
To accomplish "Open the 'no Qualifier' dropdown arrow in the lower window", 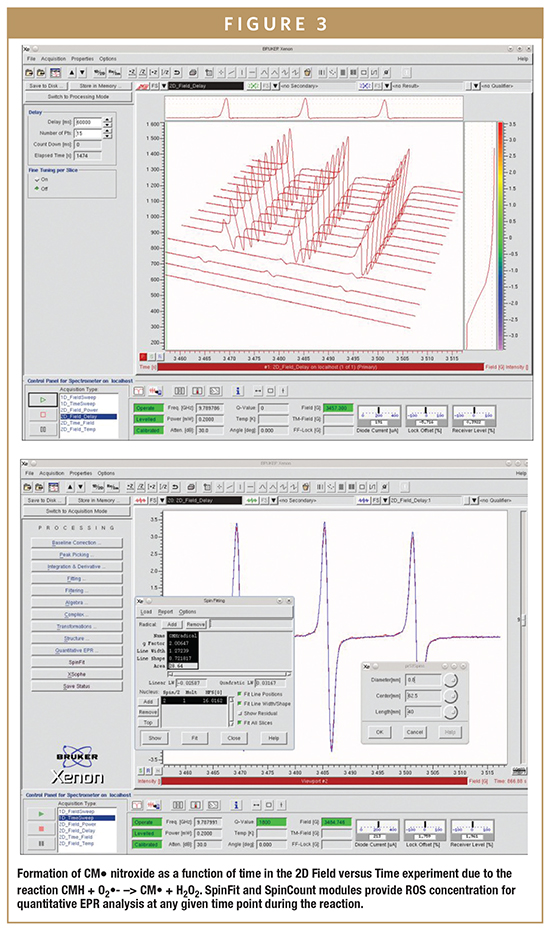I will (x=474, y=501).
